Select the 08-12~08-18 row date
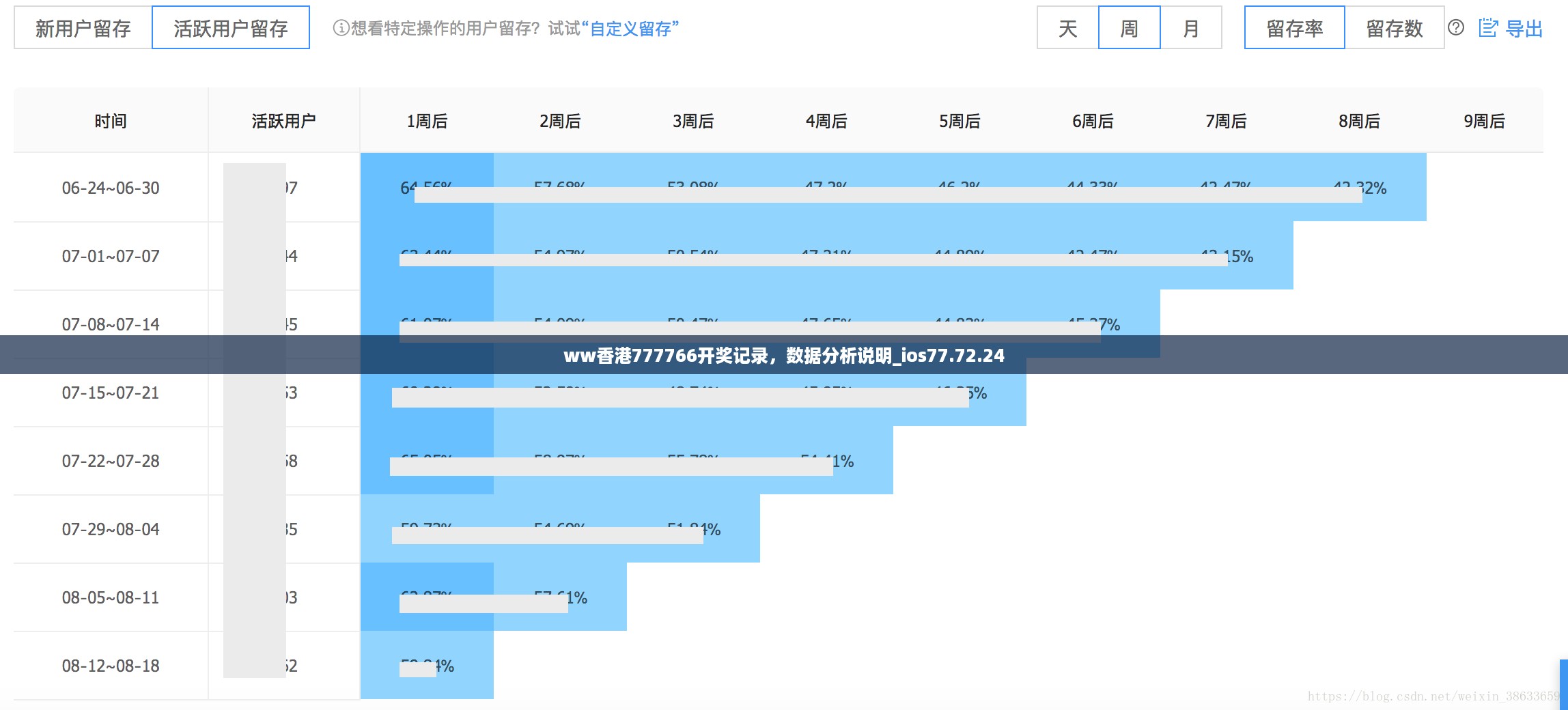The height and width of the screenshot is (710, 1568). click(x=111, y=666)
